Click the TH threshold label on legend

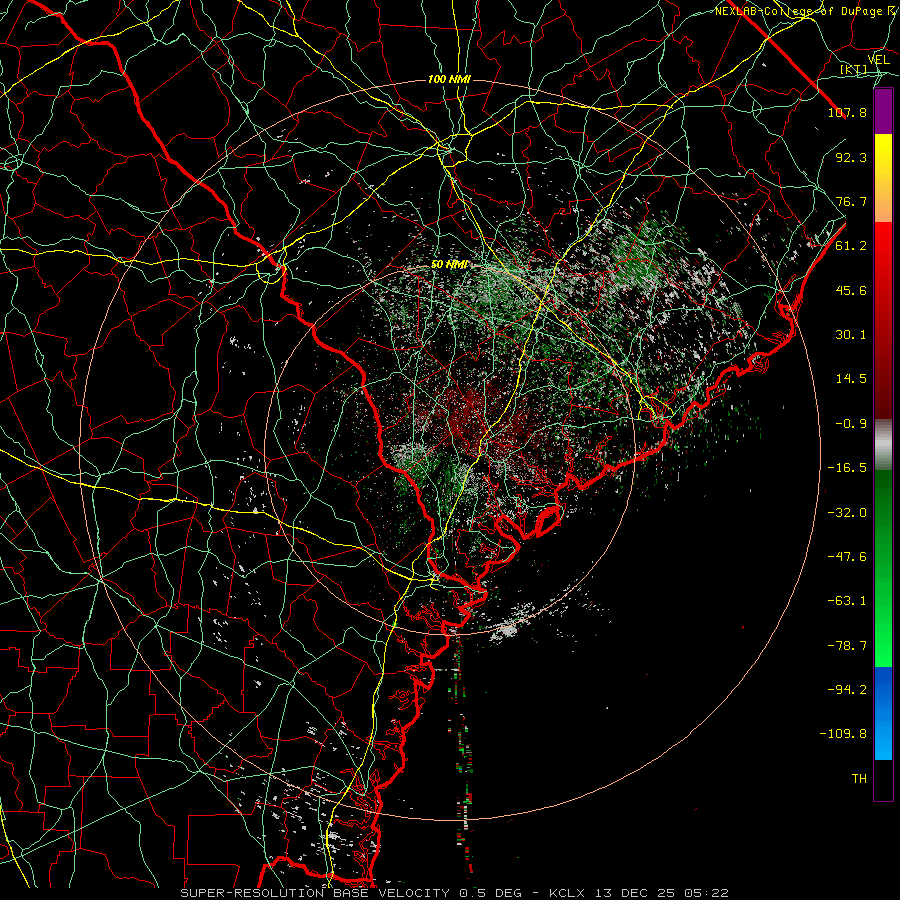859,779
